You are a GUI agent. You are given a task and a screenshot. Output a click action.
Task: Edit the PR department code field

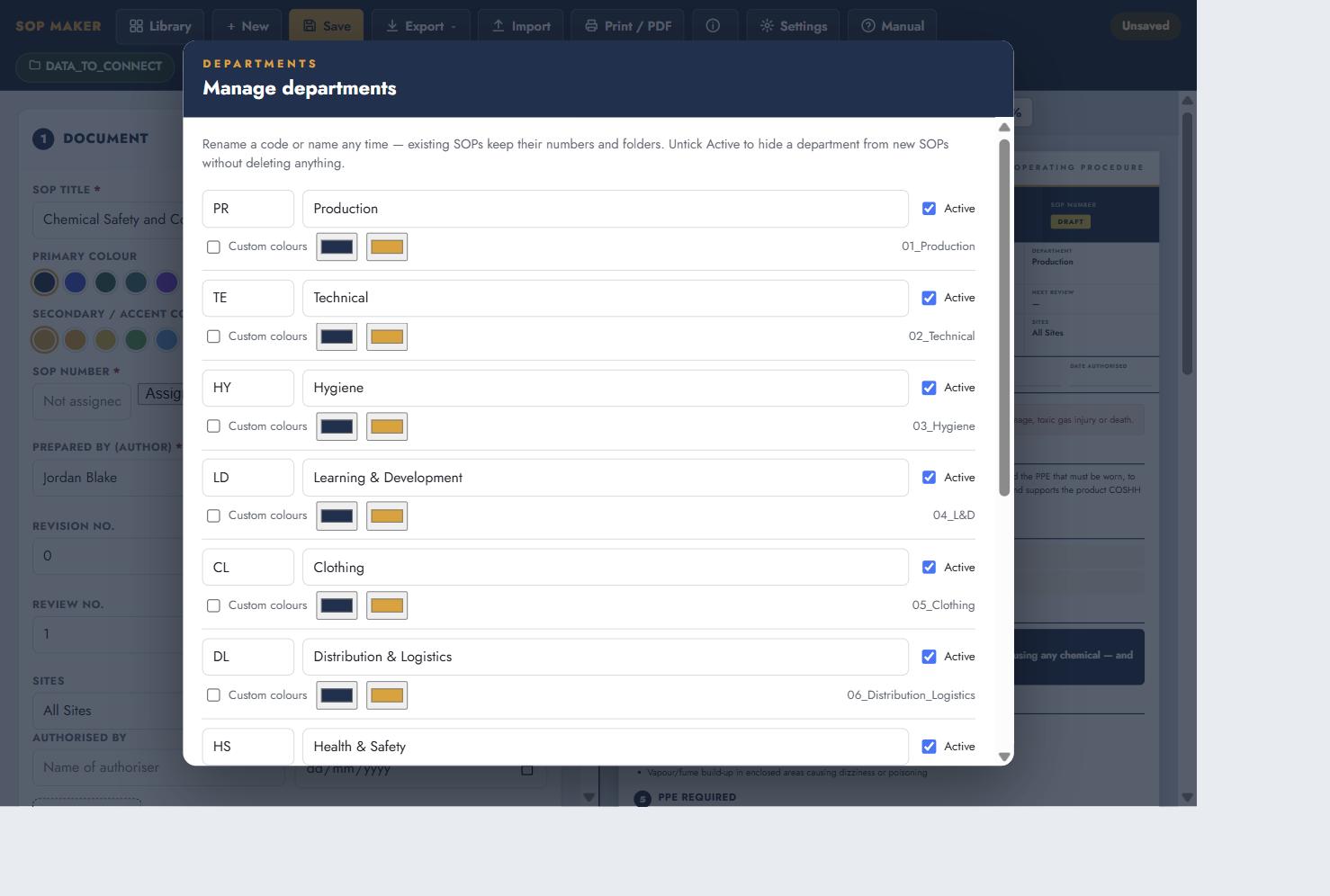point(248,209)
